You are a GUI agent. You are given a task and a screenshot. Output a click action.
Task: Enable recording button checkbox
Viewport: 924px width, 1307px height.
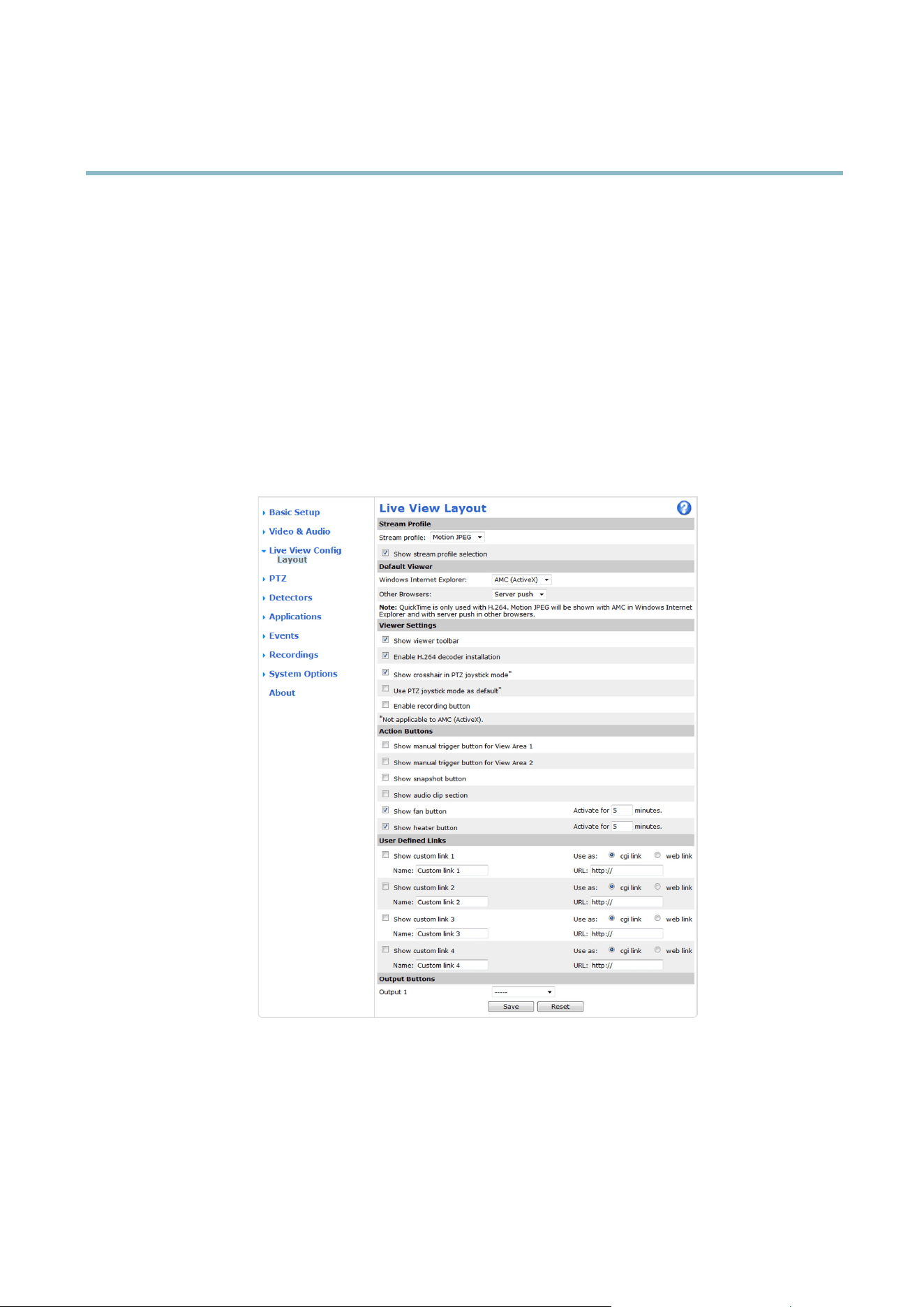(385, 705)
